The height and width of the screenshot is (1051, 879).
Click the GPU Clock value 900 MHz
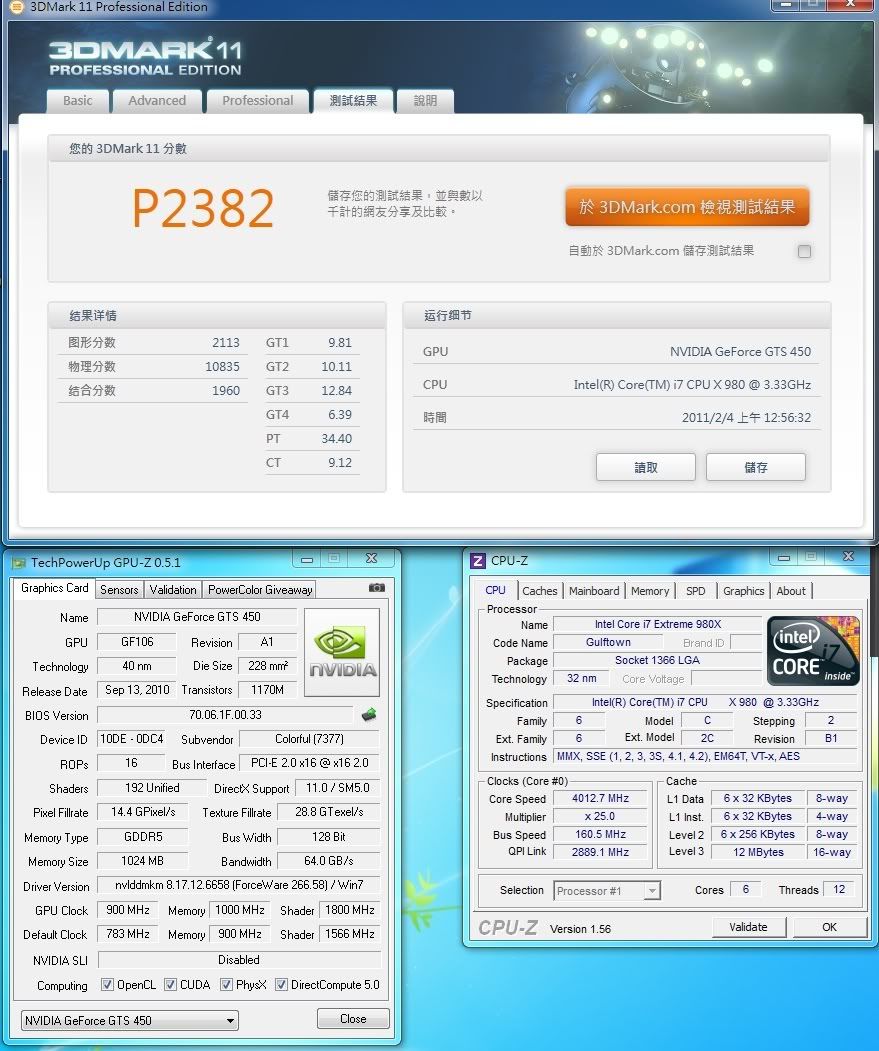[128, 910]
